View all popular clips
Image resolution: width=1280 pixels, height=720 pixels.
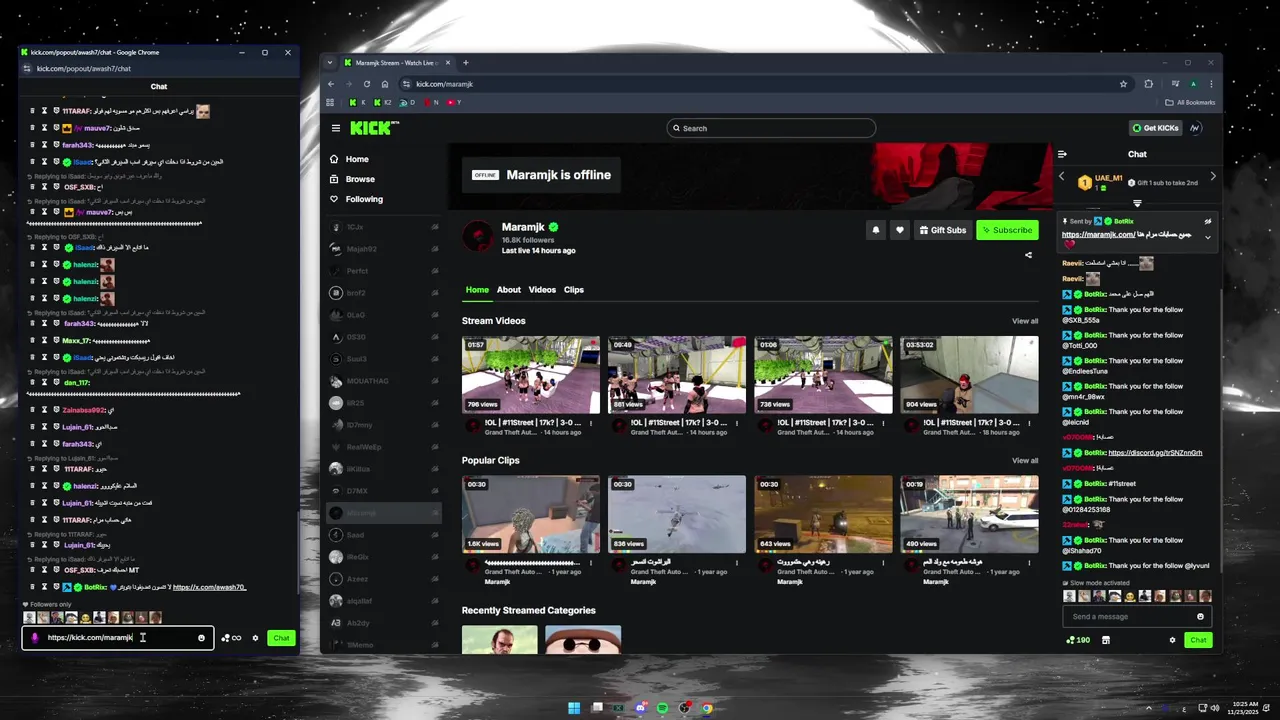click(1025, 461)
